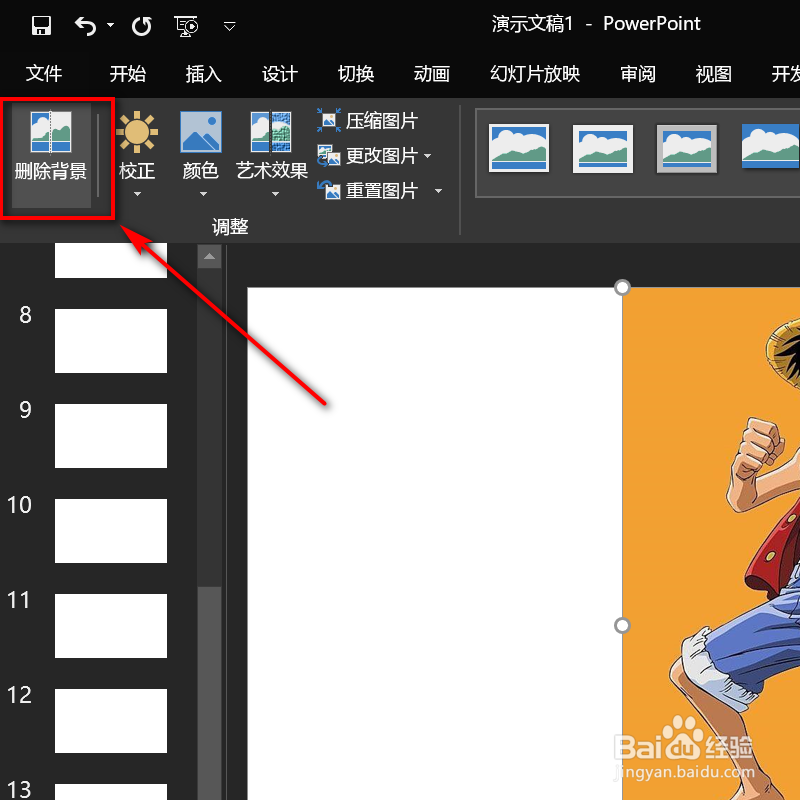Select slide 10 thumbnail
Image resolution: width=800 pixels, height=800 pixels.
coord(111,531)
